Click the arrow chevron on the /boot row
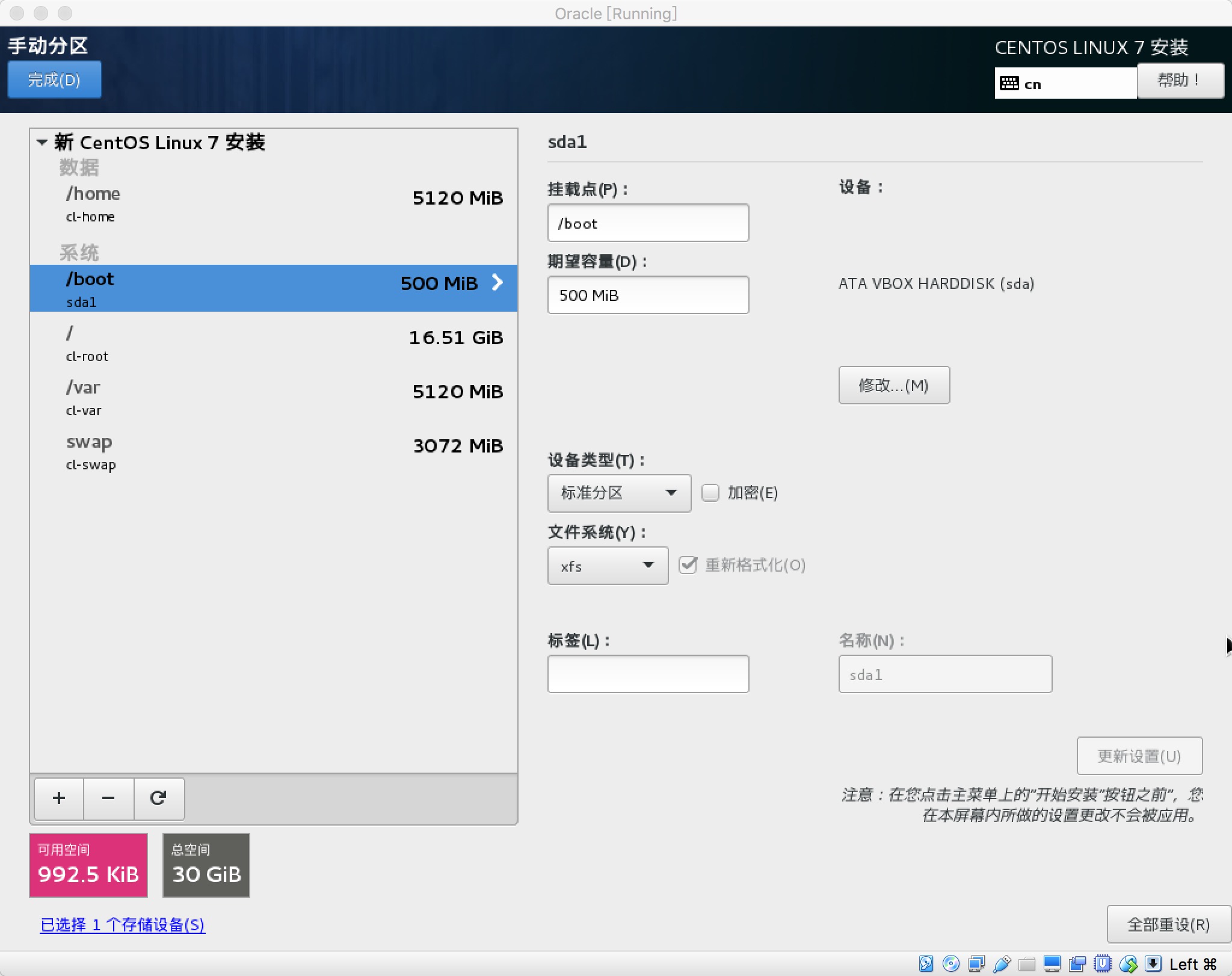Image resolution: width=1232 pixels, height=976 pixels. coord(497,282)
